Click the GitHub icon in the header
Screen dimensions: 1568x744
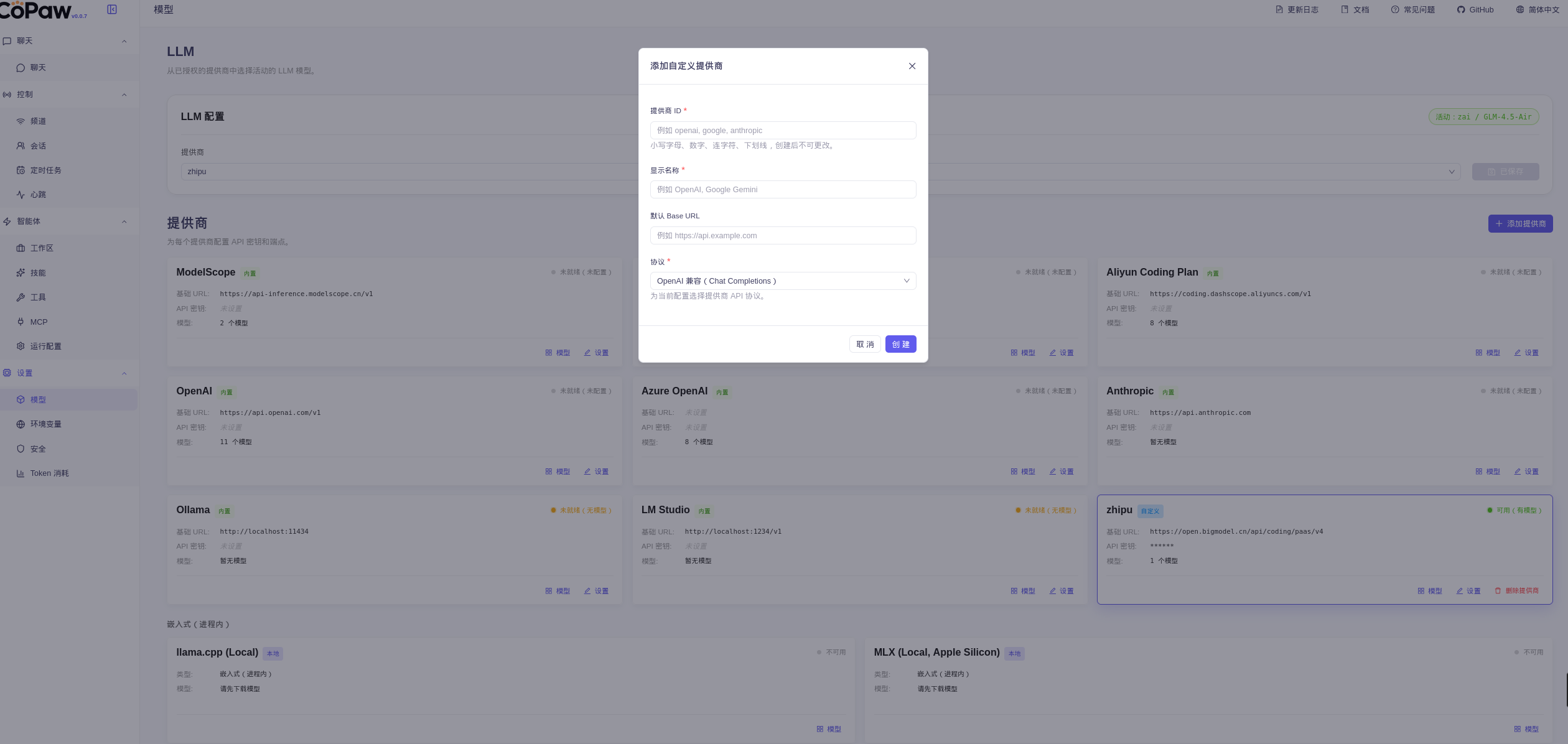pyautogui.click(x=1460, y=9)
